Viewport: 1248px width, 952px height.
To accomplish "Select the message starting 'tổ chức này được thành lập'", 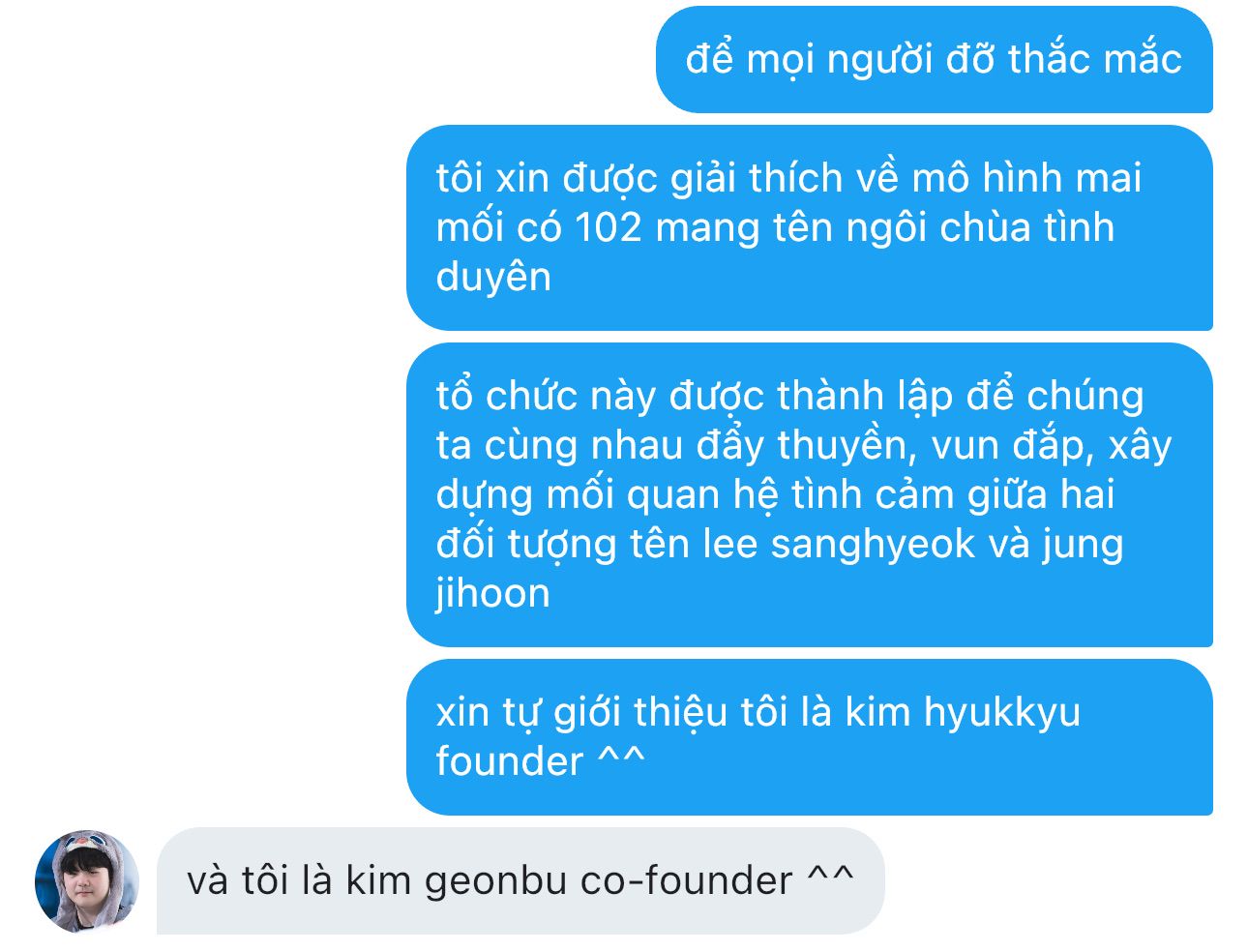I will (x=809, y=494).
